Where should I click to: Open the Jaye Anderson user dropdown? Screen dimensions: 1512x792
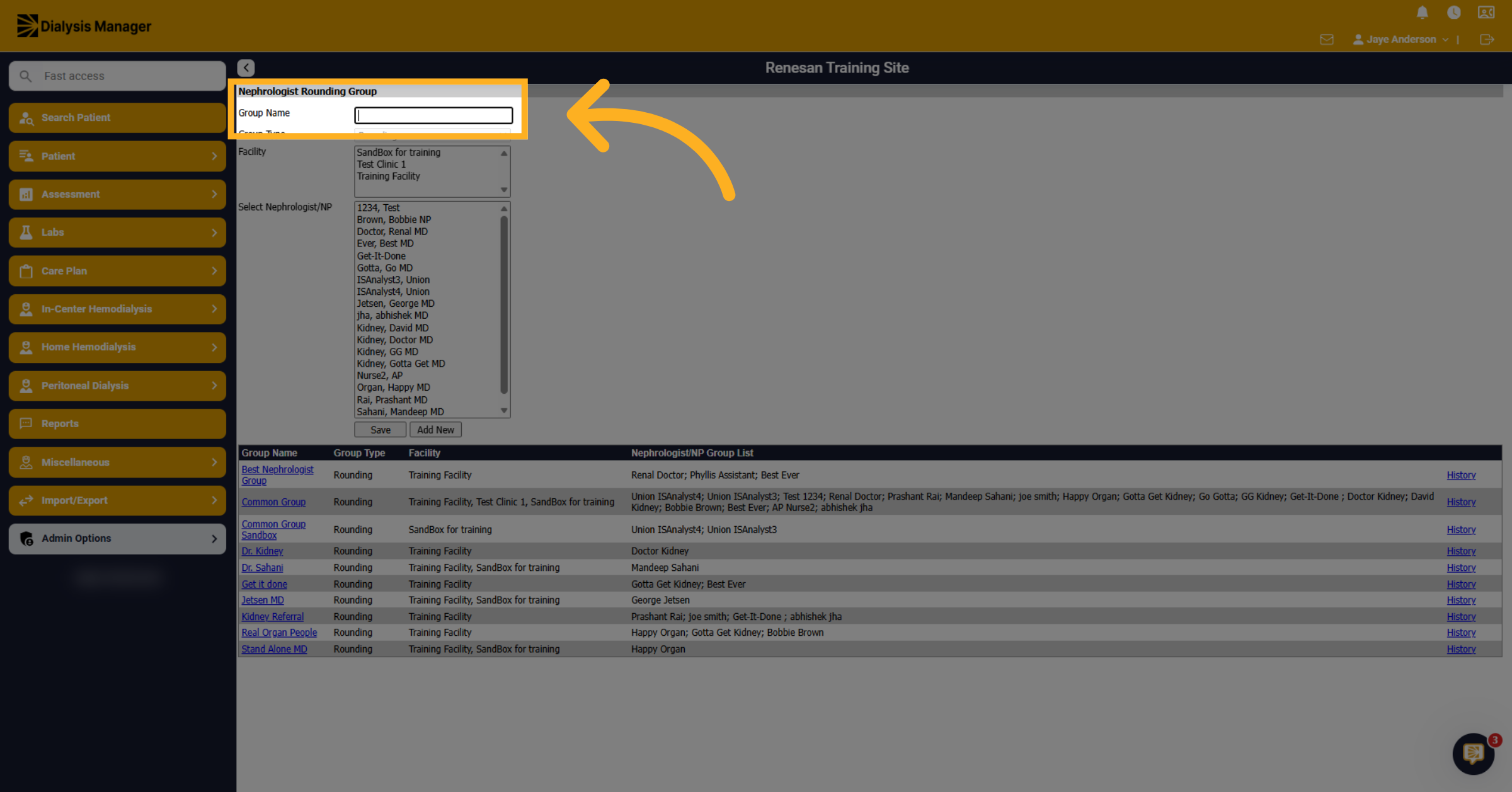[1400, 39]
